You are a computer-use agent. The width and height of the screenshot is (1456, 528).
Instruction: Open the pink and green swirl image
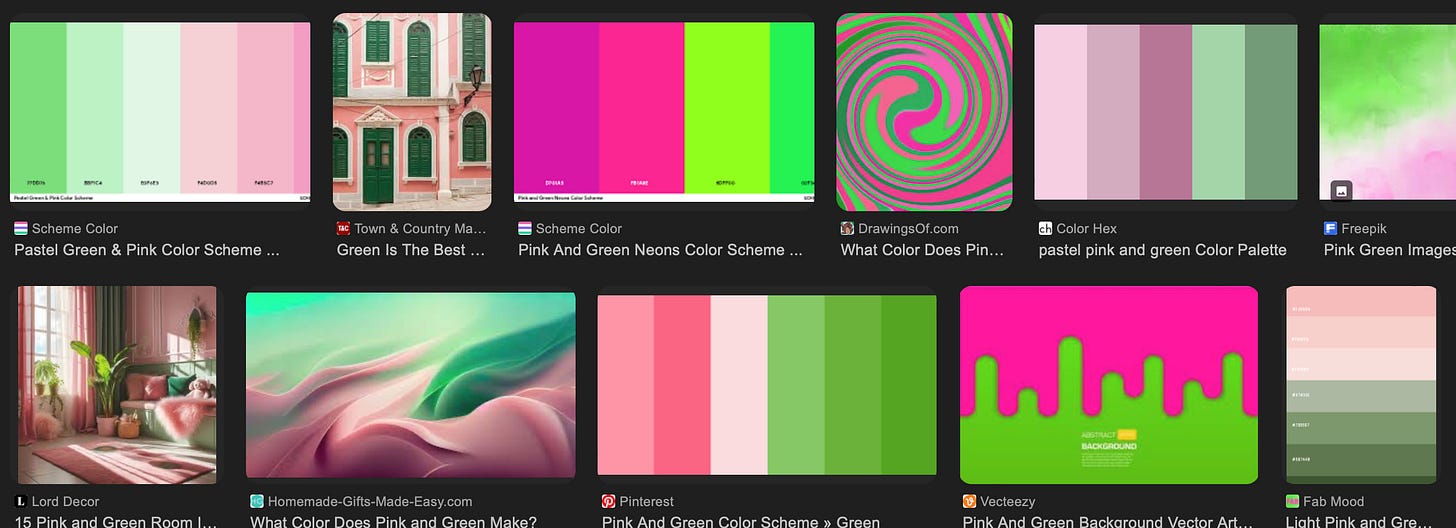(924, 112)
